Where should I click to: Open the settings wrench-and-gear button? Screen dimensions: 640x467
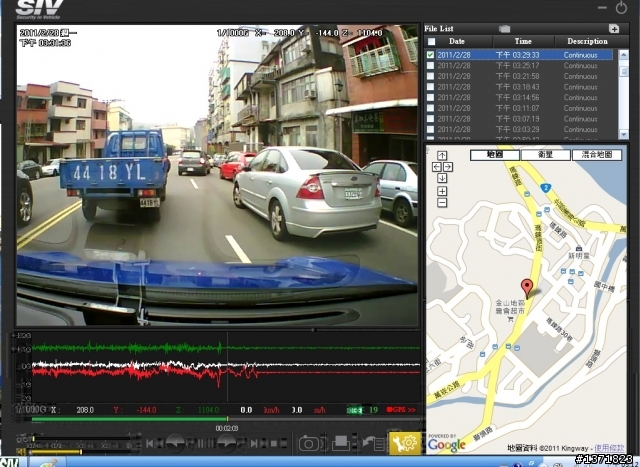405,443
